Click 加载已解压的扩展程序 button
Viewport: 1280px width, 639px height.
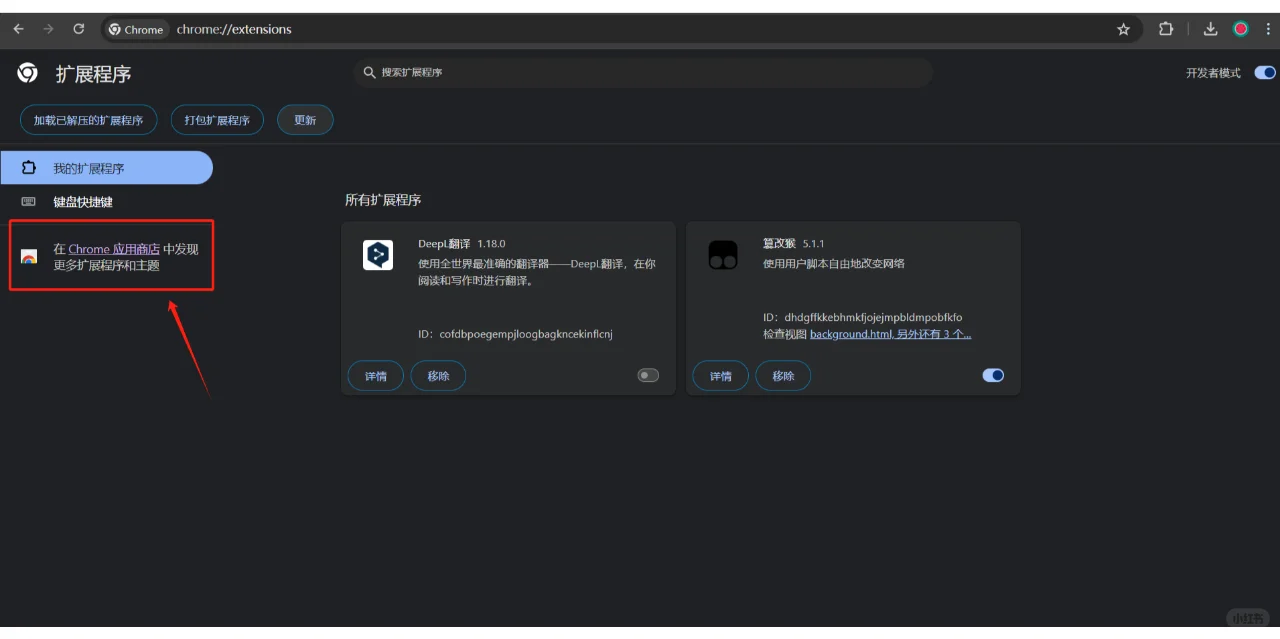coord(89,120)
